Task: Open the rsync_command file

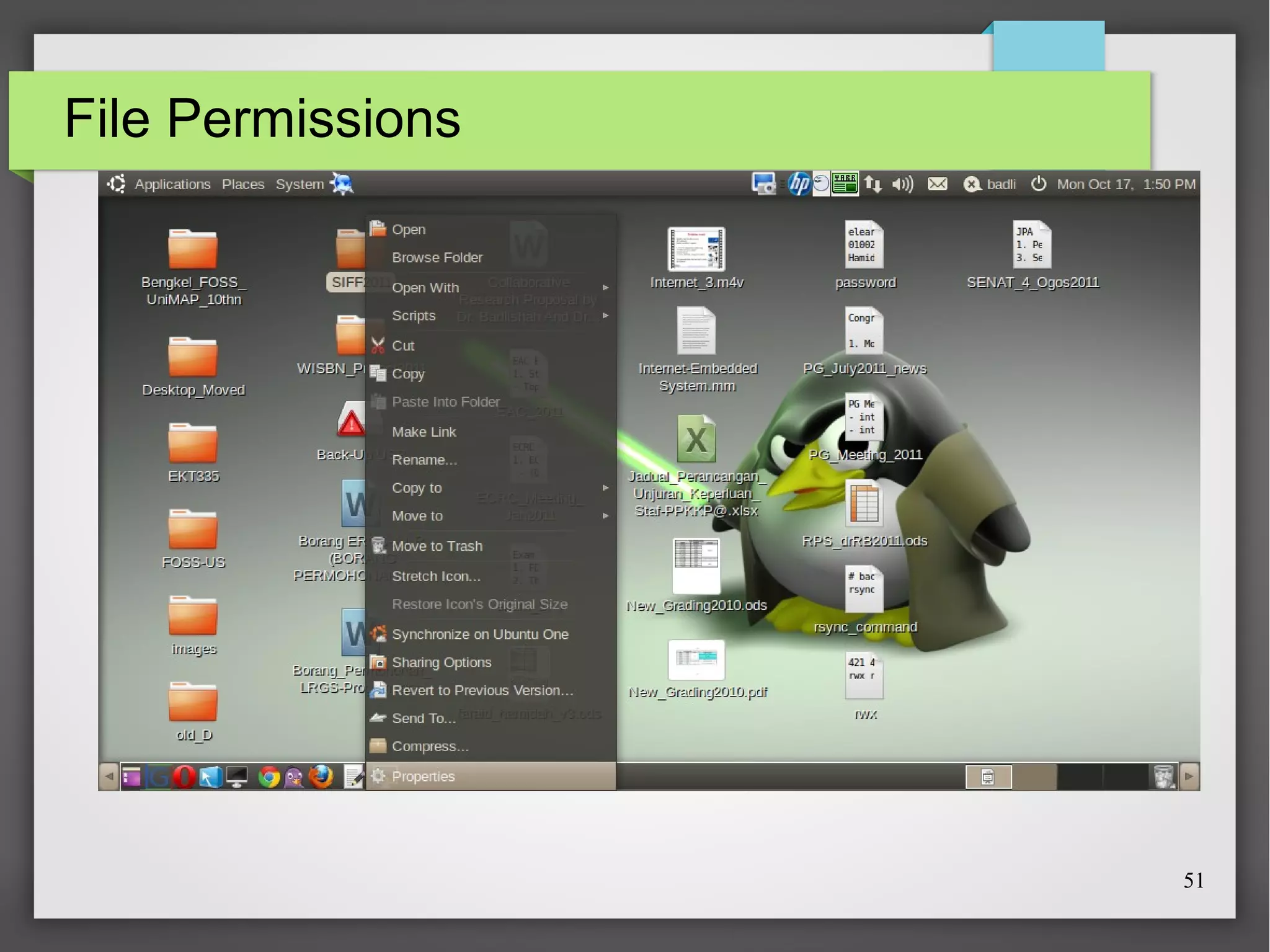Action: click(x=864, y=589)
